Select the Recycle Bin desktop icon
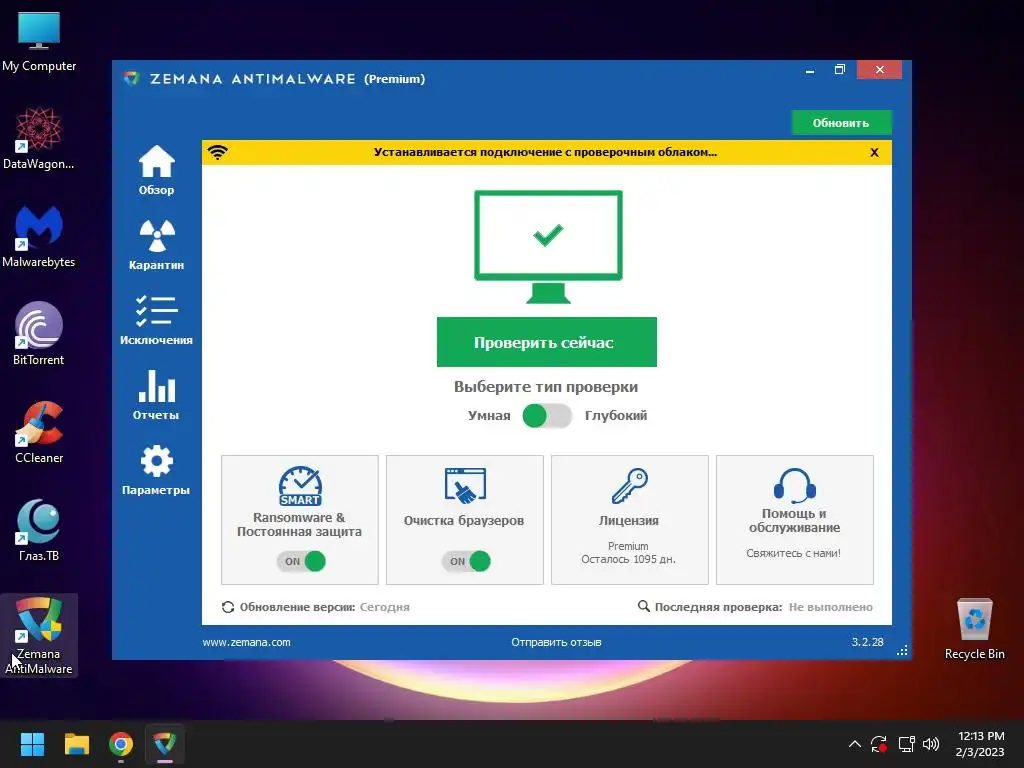This screenshot has width=1024, height=768. click(974, 630)
